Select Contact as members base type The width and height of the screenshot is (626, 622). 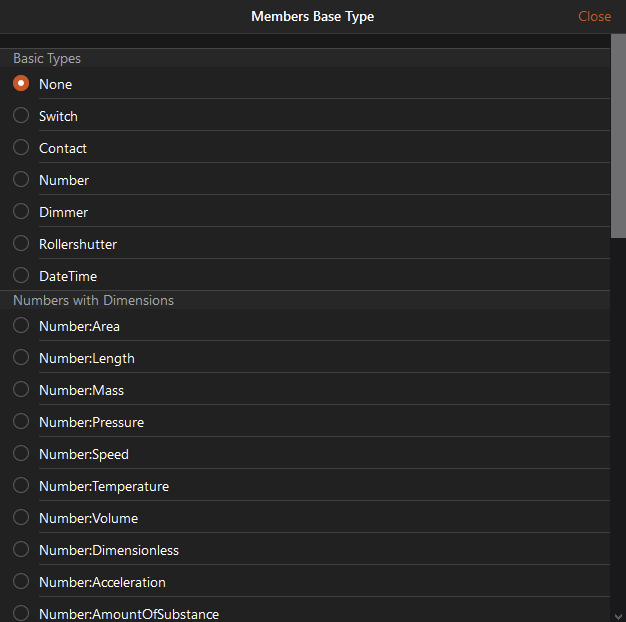click(21, 148)
